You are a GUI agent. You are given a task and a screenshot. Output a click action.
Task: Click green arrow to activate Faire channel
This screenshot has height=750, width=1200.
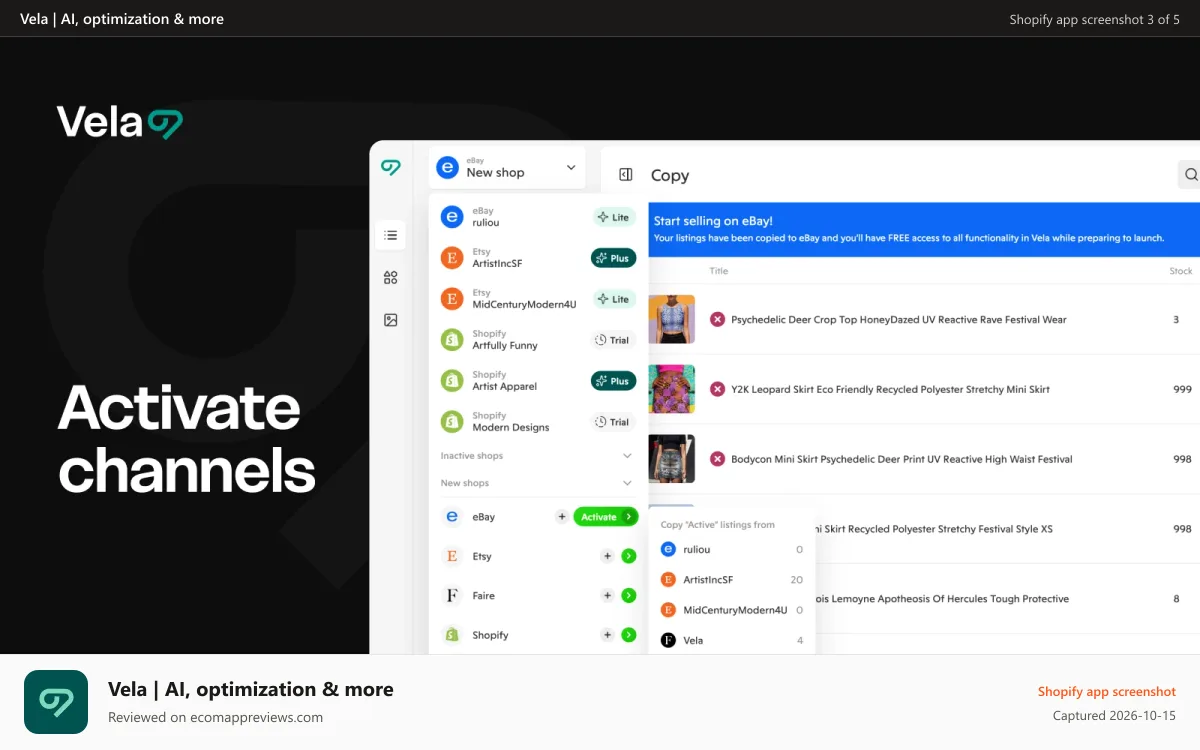click(x=629, y=596)
